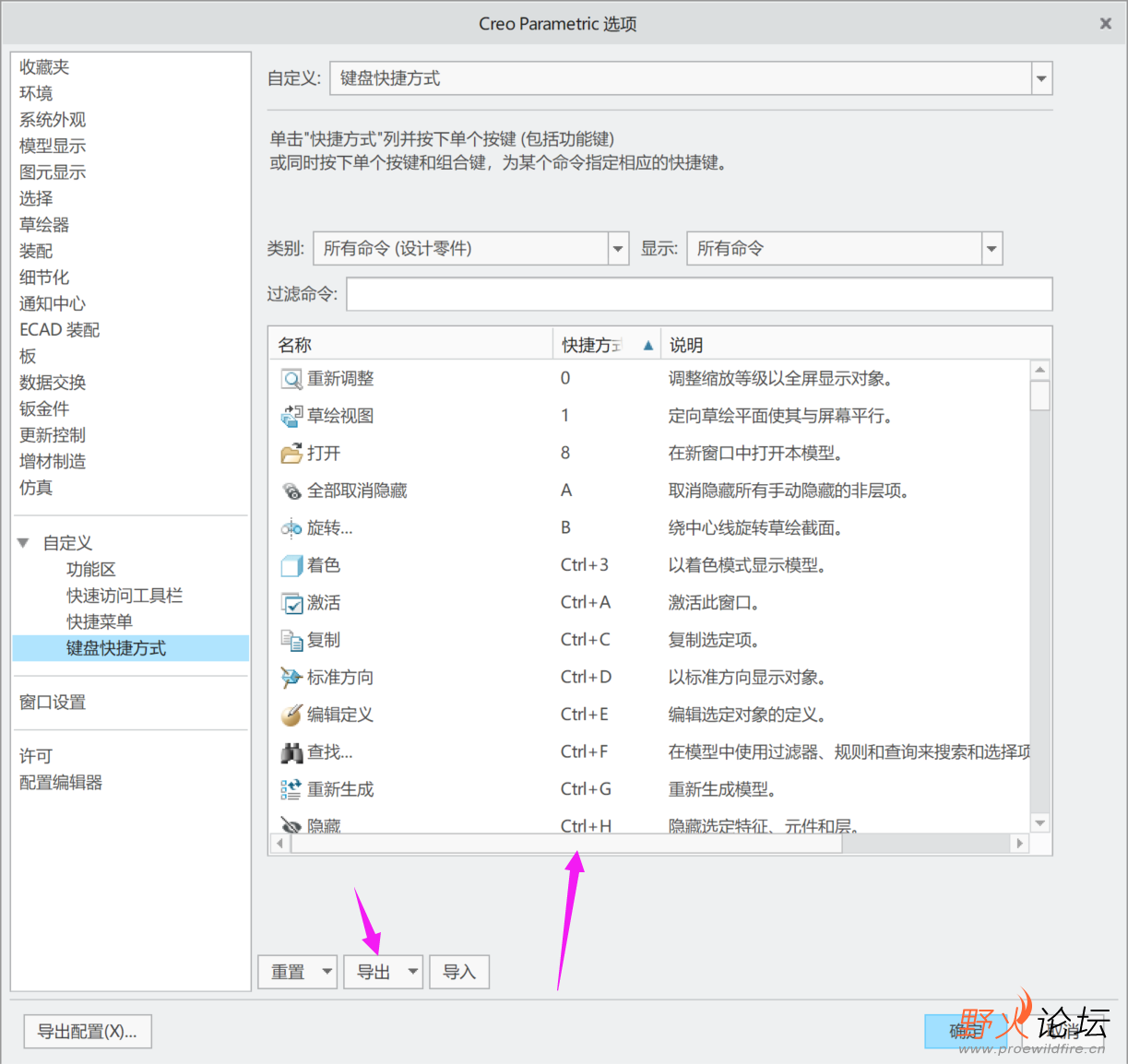Image resolution: width=1128 pixels, height=1064 pixels.
Task: Click shortcut cell 'Ctrl+3'
Action: (x=585, y=565)
